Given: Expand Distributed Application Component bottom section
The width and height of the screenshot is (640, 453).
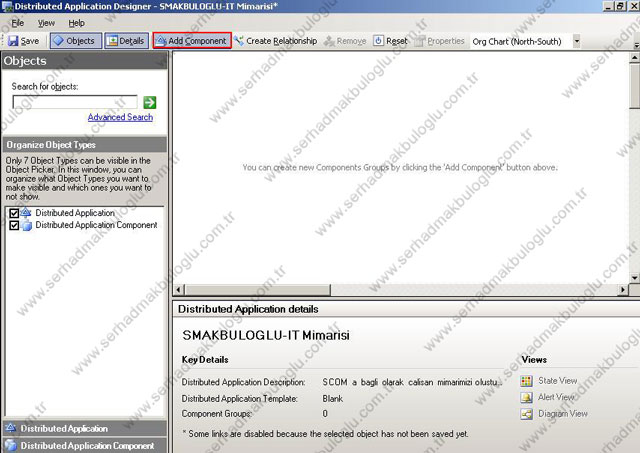Looking at the screenshot, I should click(x=84, y=445).
